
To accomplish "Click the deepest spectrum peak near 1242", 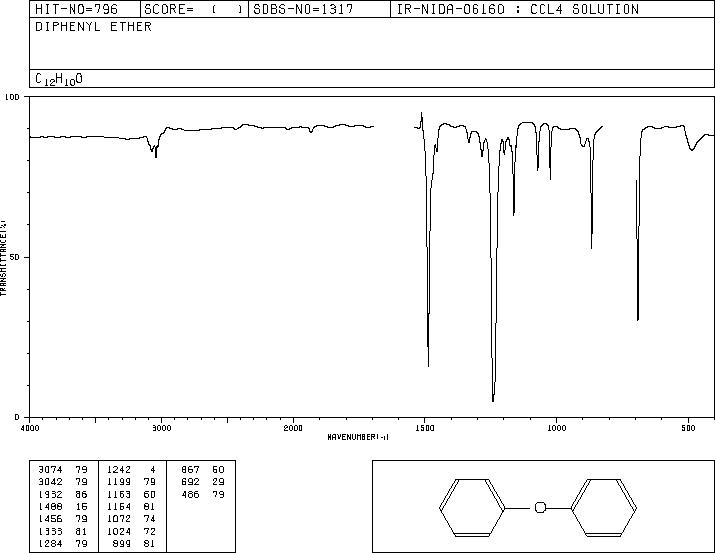I will [x=493, y=400].
